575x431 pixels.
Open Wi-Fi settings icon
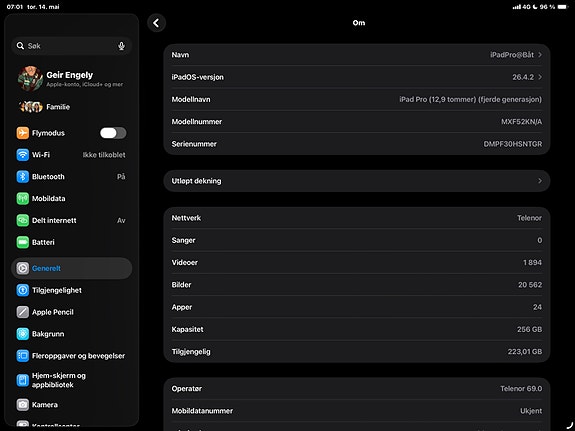[x=22, y=154]
